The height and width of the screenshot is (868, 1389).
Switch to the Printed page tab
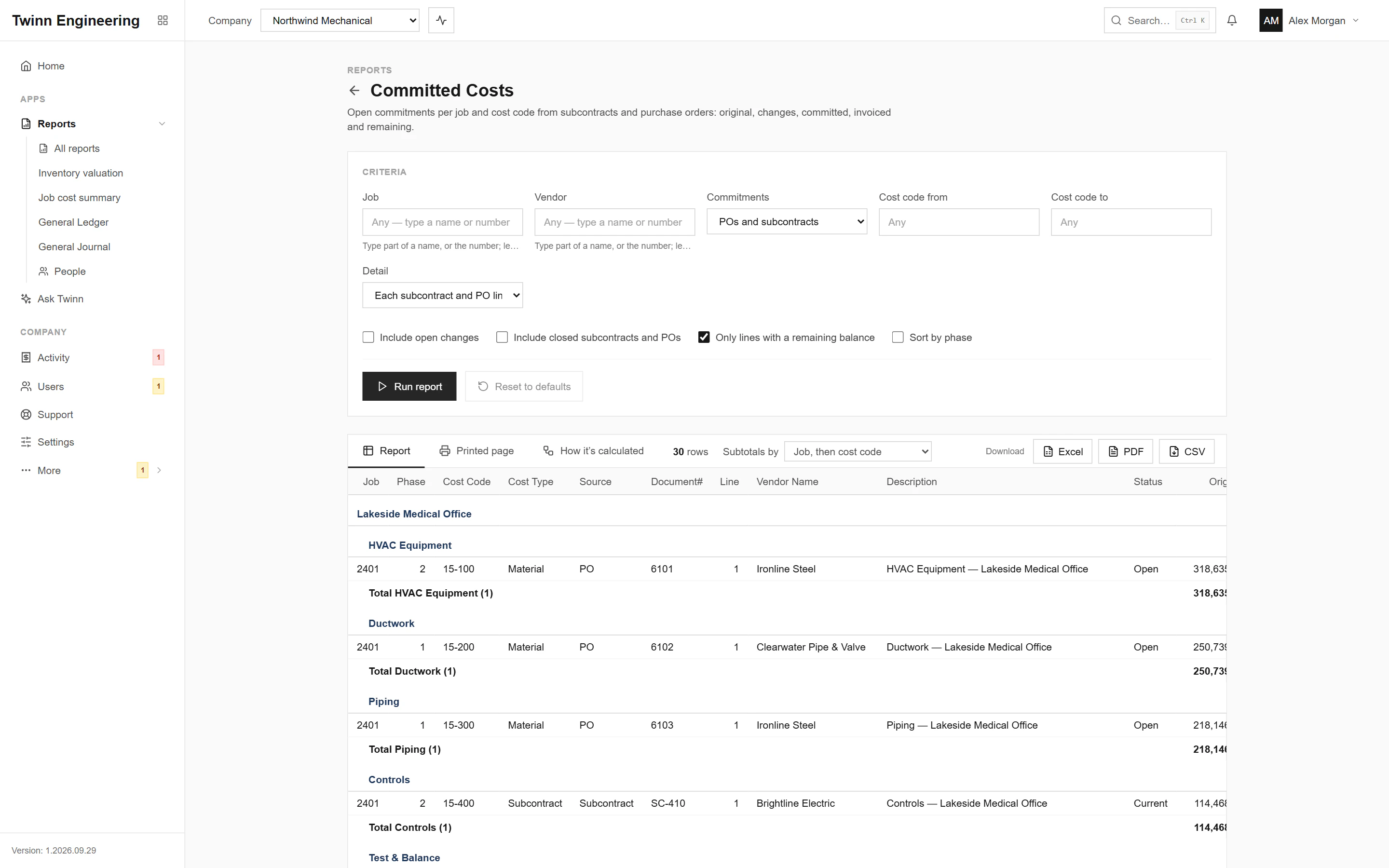pyautogui.click(x=477, y=451)
